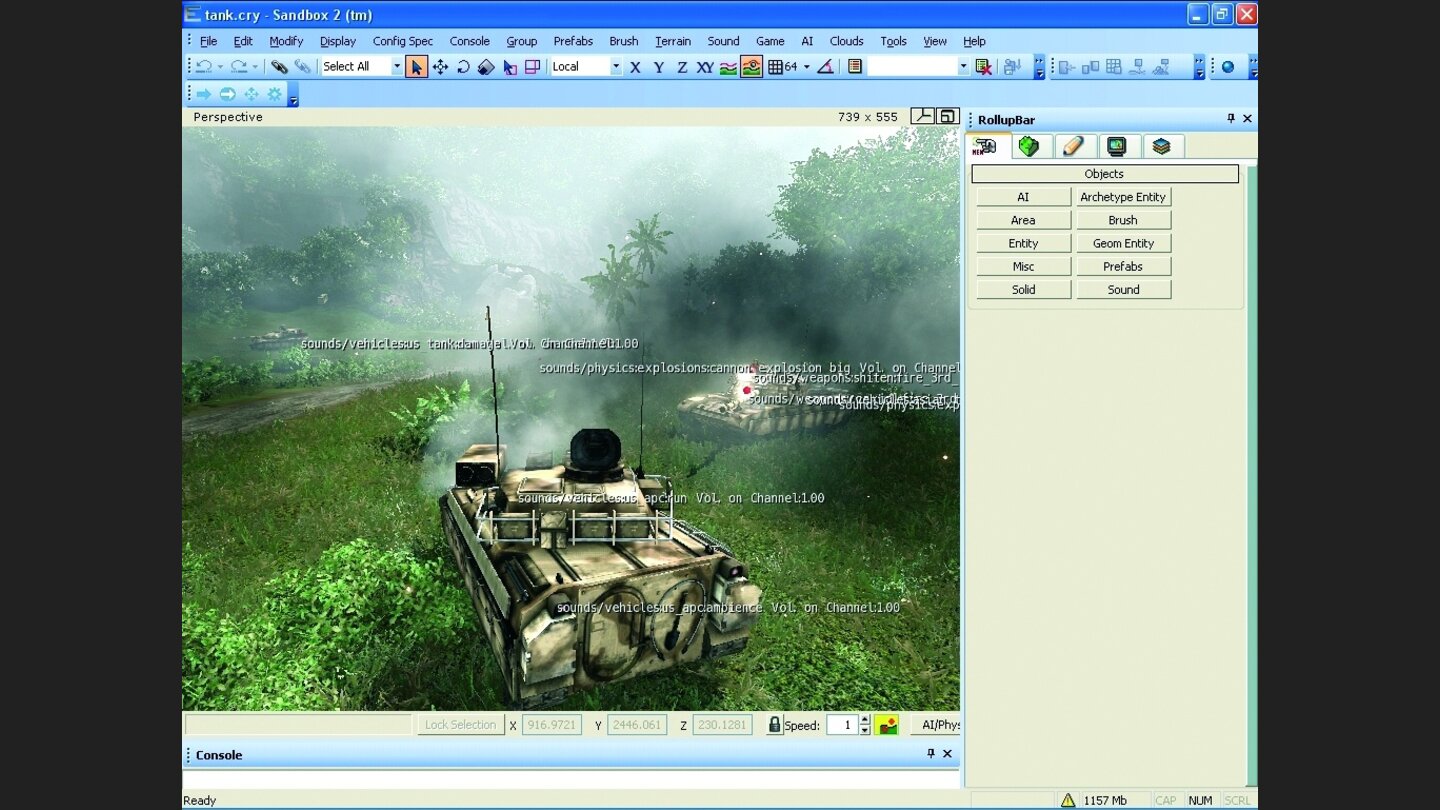Lock to X axis
The image size is (1440, 810).
635,67
